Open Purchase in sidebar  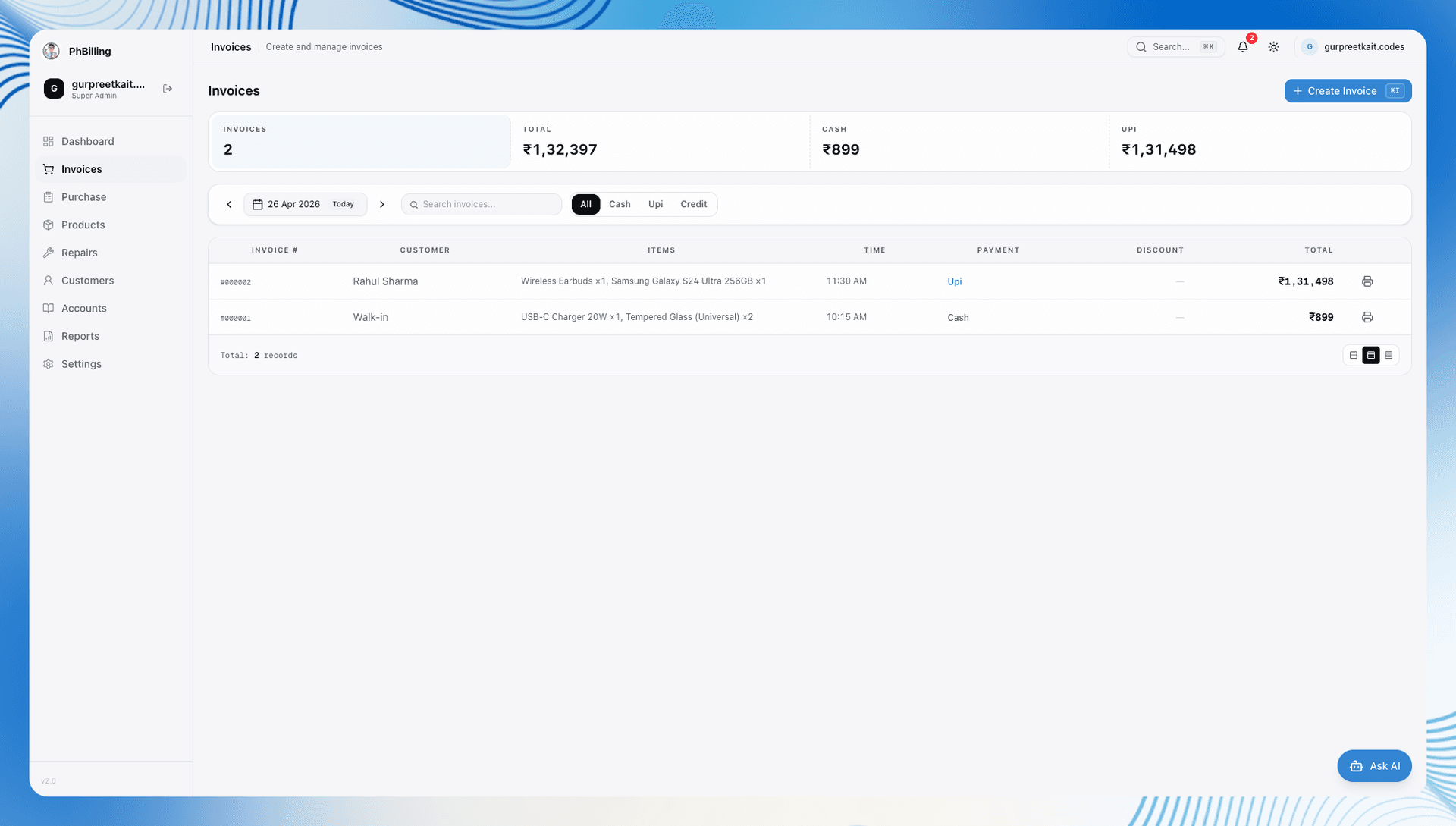coord(111,197)
